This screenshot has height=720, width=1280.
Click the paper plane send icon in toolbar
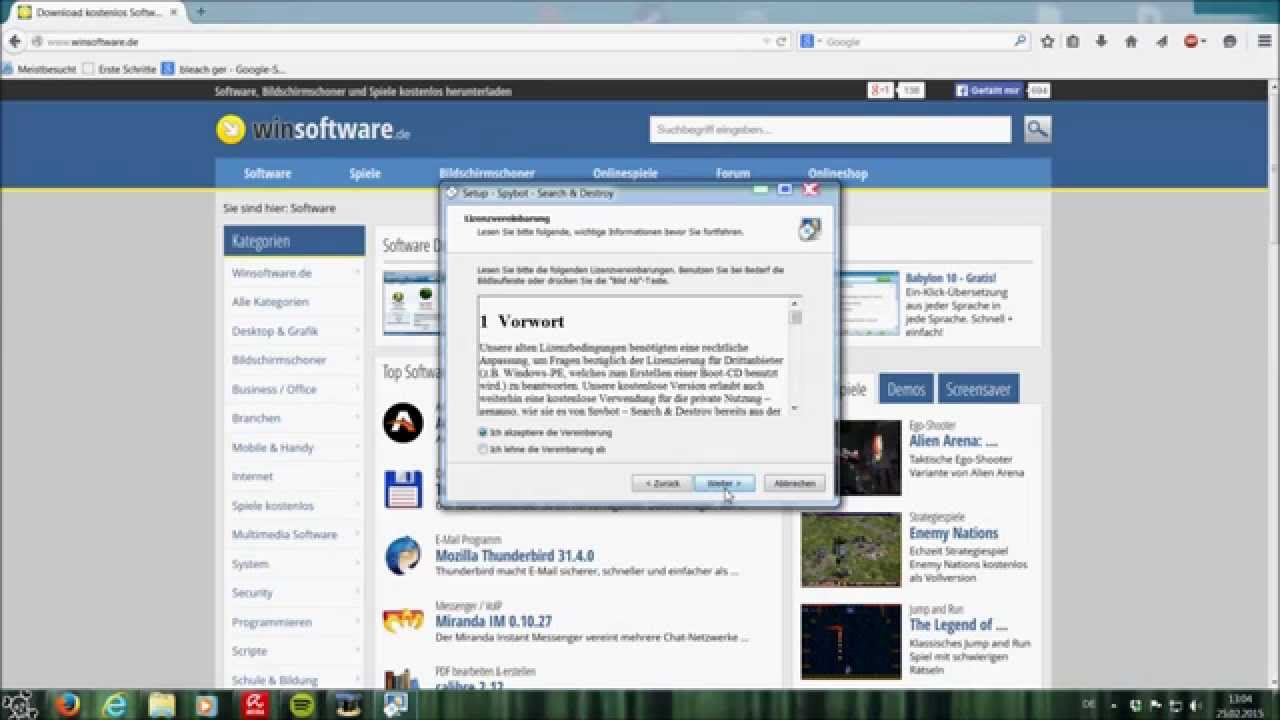[x=1161, y=42]
